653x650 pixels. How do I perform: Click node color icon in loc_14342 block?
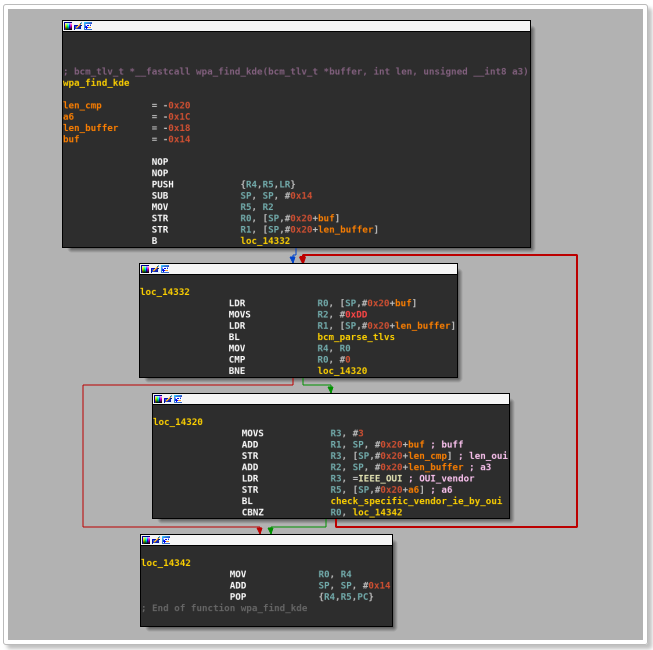pos(146,540)
